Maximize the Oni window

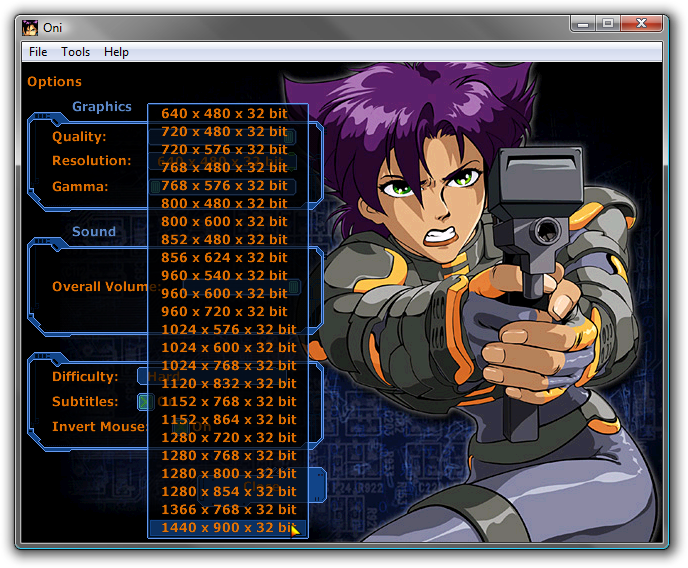click(608, 23)
